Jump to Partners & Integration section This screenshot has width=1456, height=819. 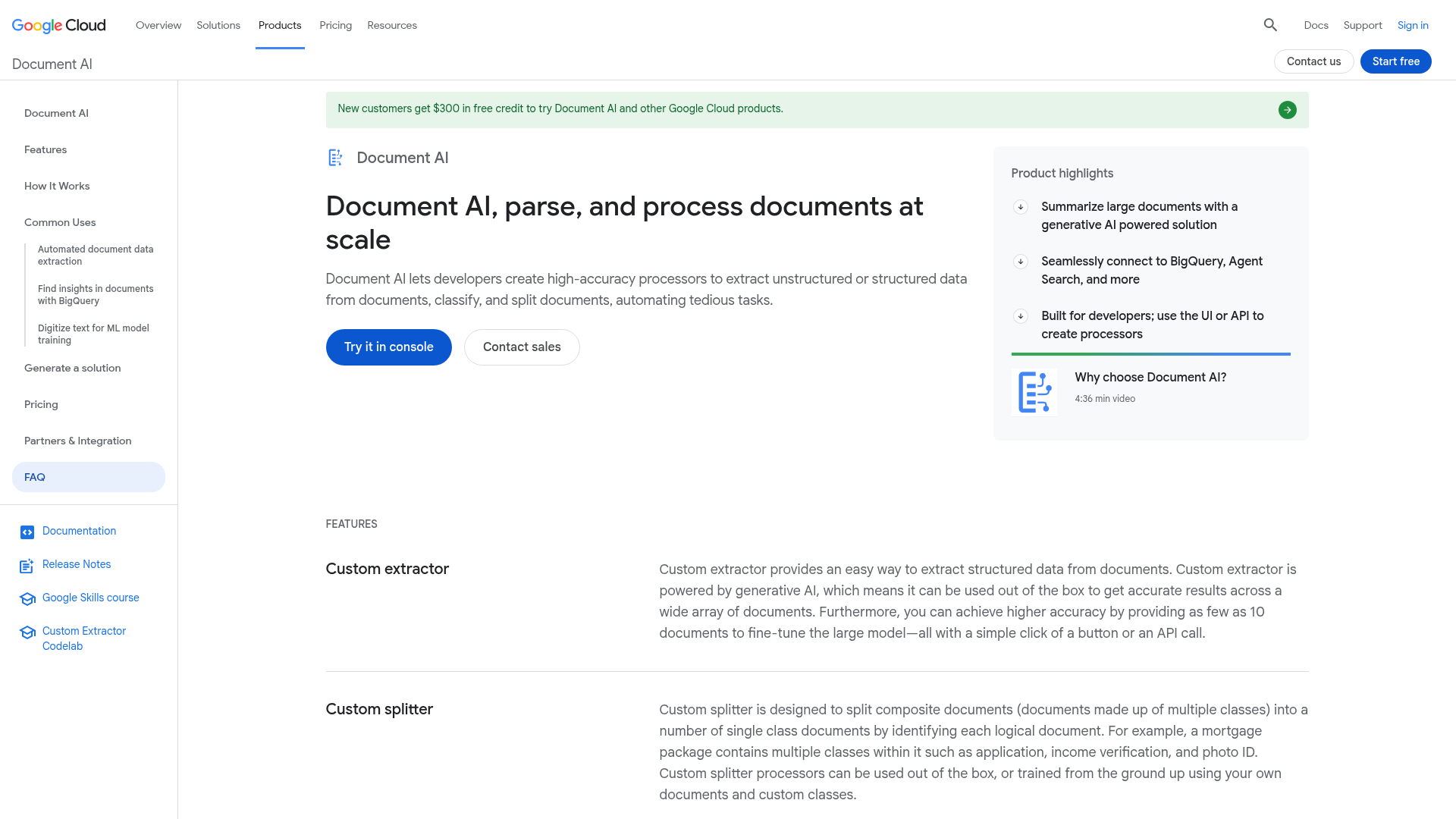tap(78, 441)
